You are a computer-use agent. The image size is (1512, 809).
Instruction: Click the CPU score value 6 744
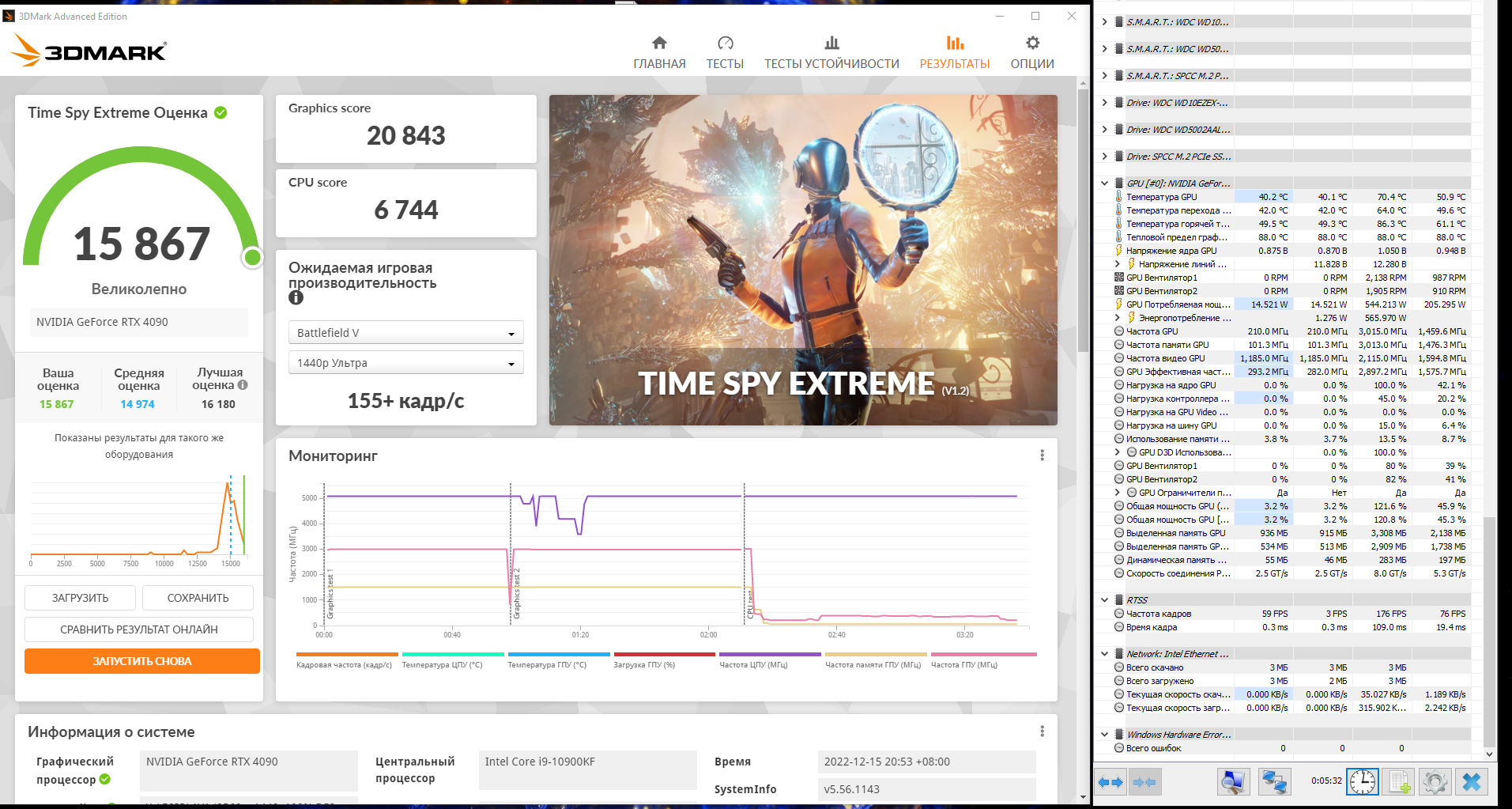coord(406,210)
